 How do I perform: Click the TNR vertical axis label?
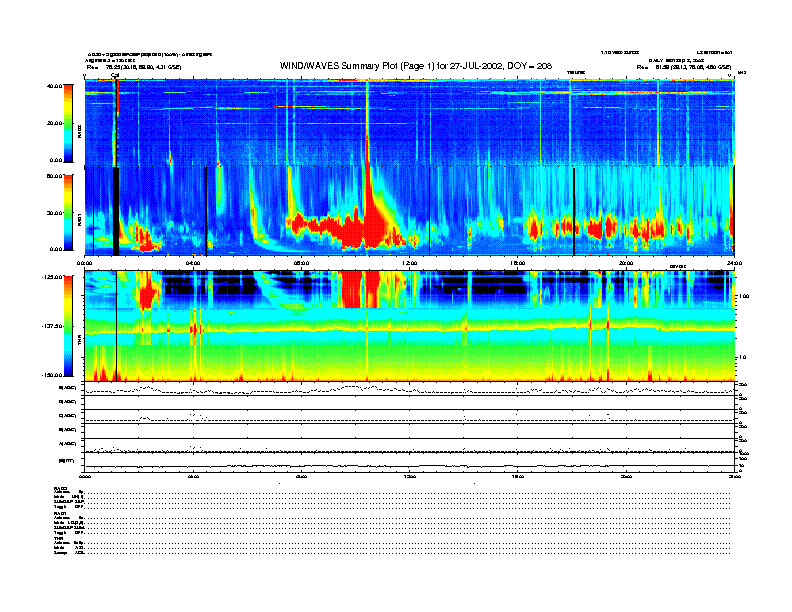(79, 342)
